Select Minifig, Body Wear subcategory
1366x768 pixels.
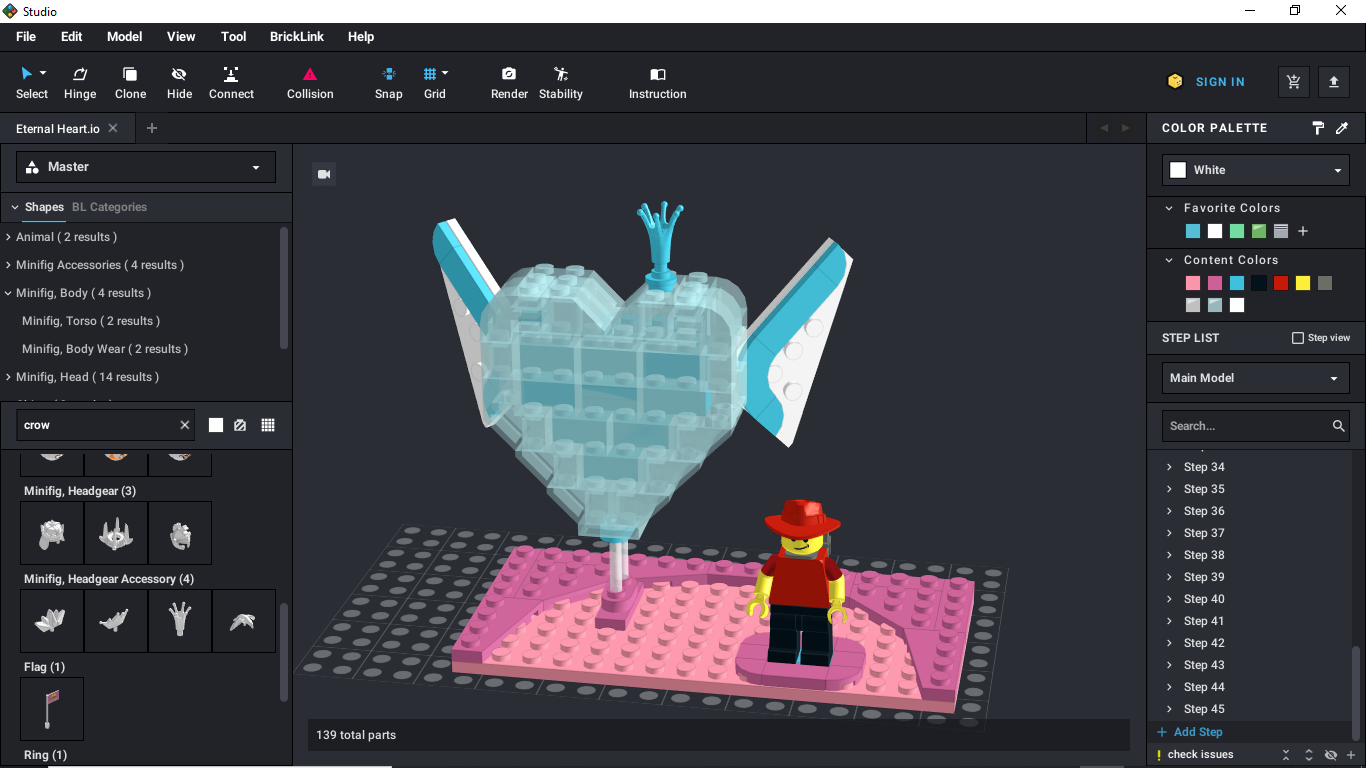(x=105, y=349)
